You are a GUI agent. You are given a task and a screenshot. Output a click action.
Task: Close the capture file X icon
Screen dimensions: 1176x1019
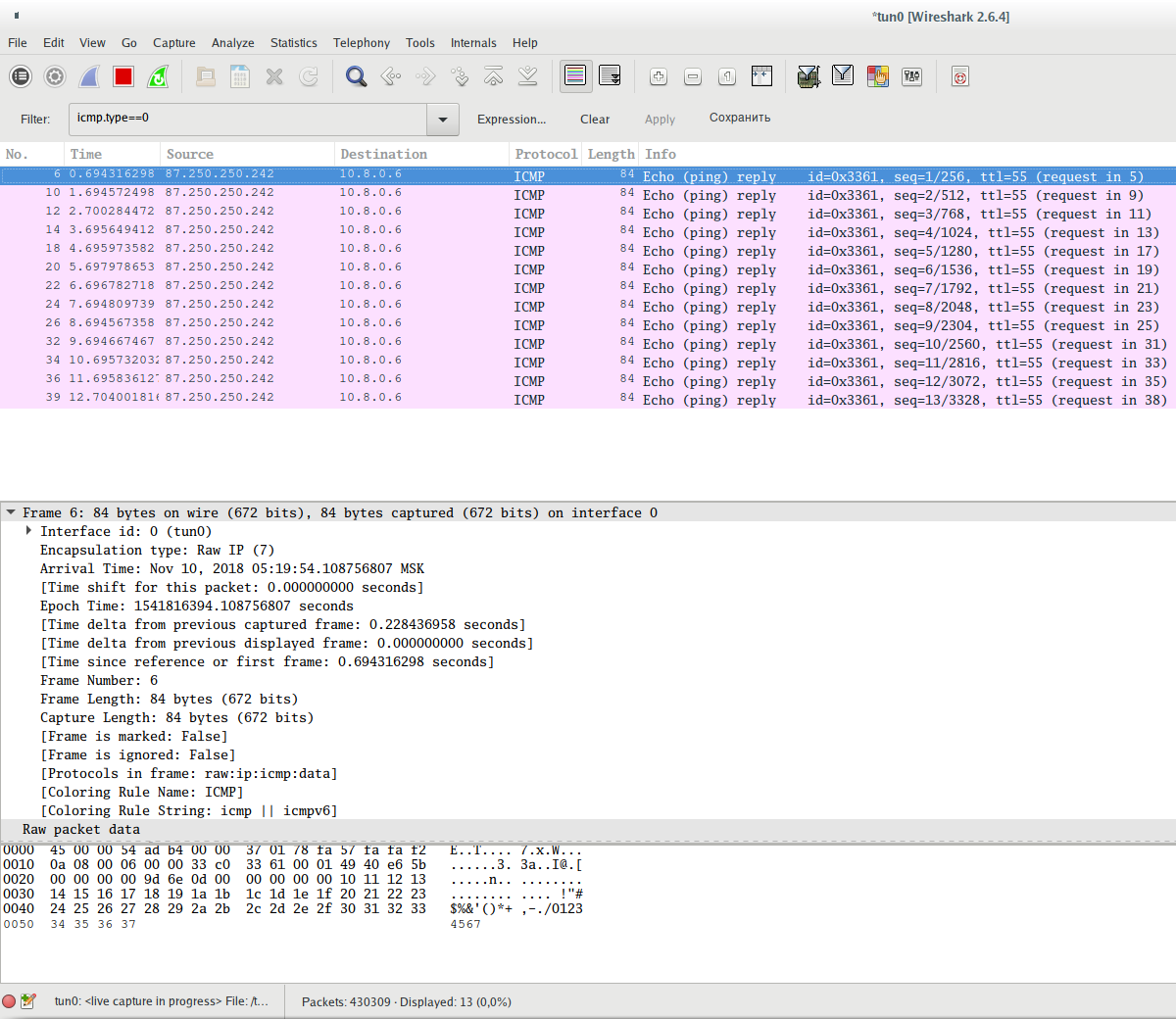point(274,76)
